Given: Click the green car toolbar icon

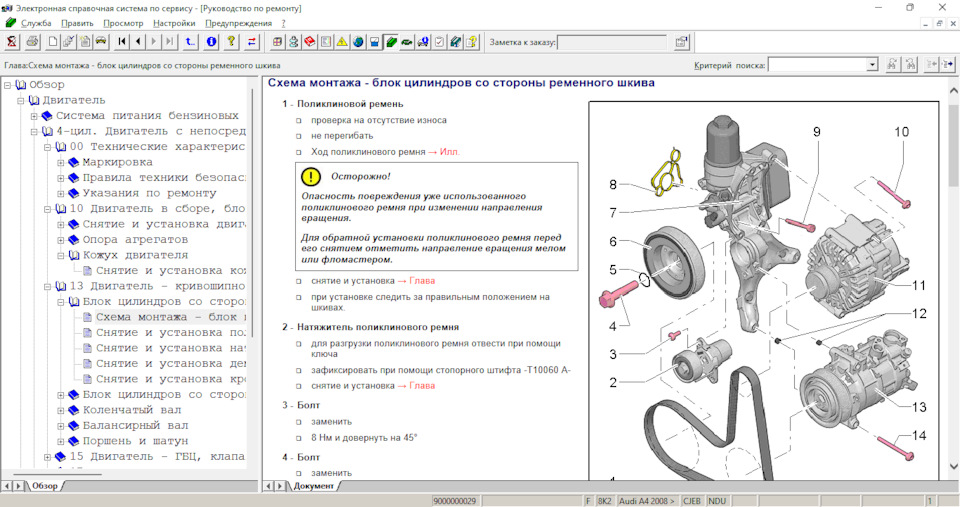Looking at the screenshot, I should (x=407, y=42).
